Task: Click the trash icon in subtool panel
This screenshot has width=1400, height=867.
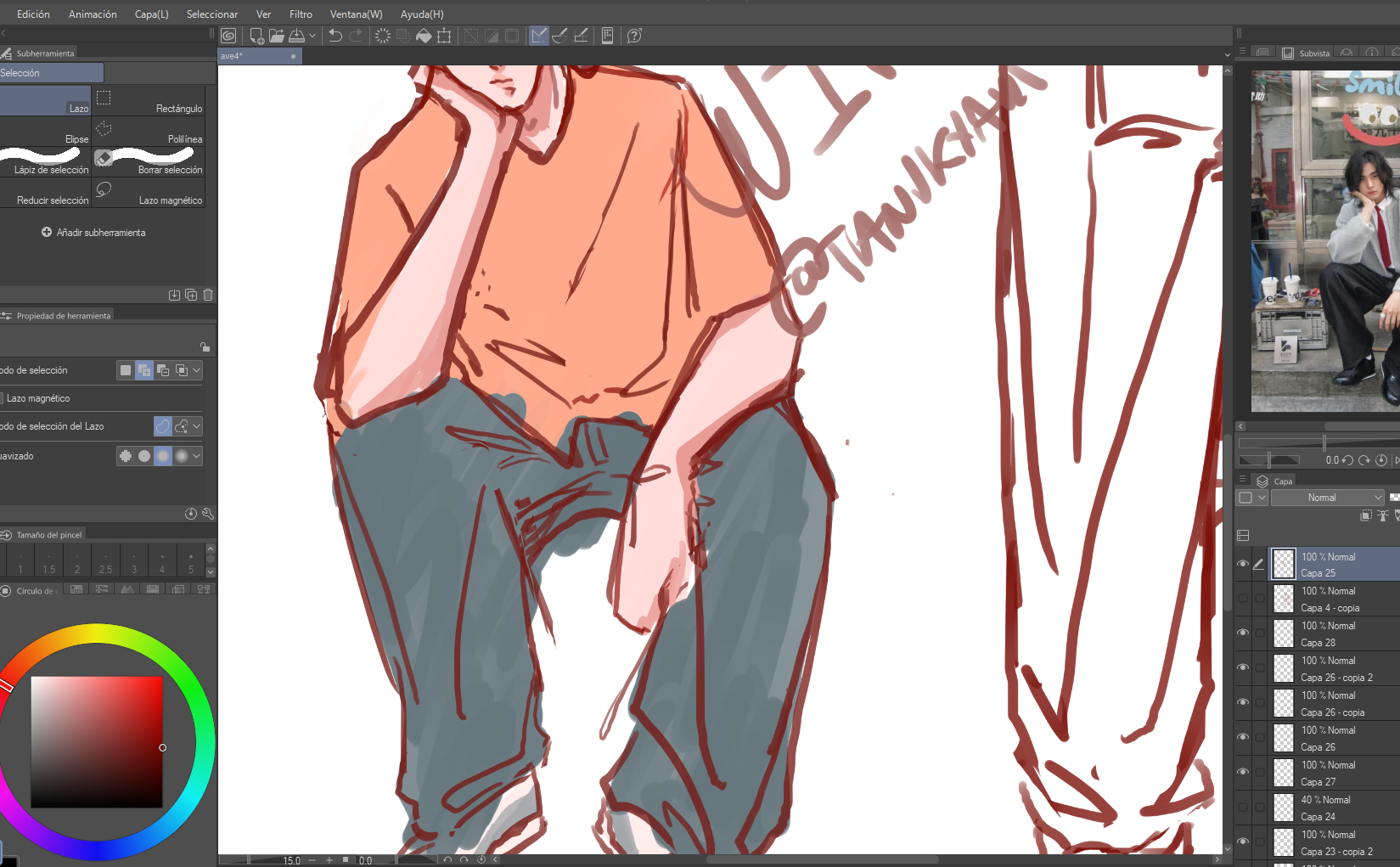Action: click(208, 295)
